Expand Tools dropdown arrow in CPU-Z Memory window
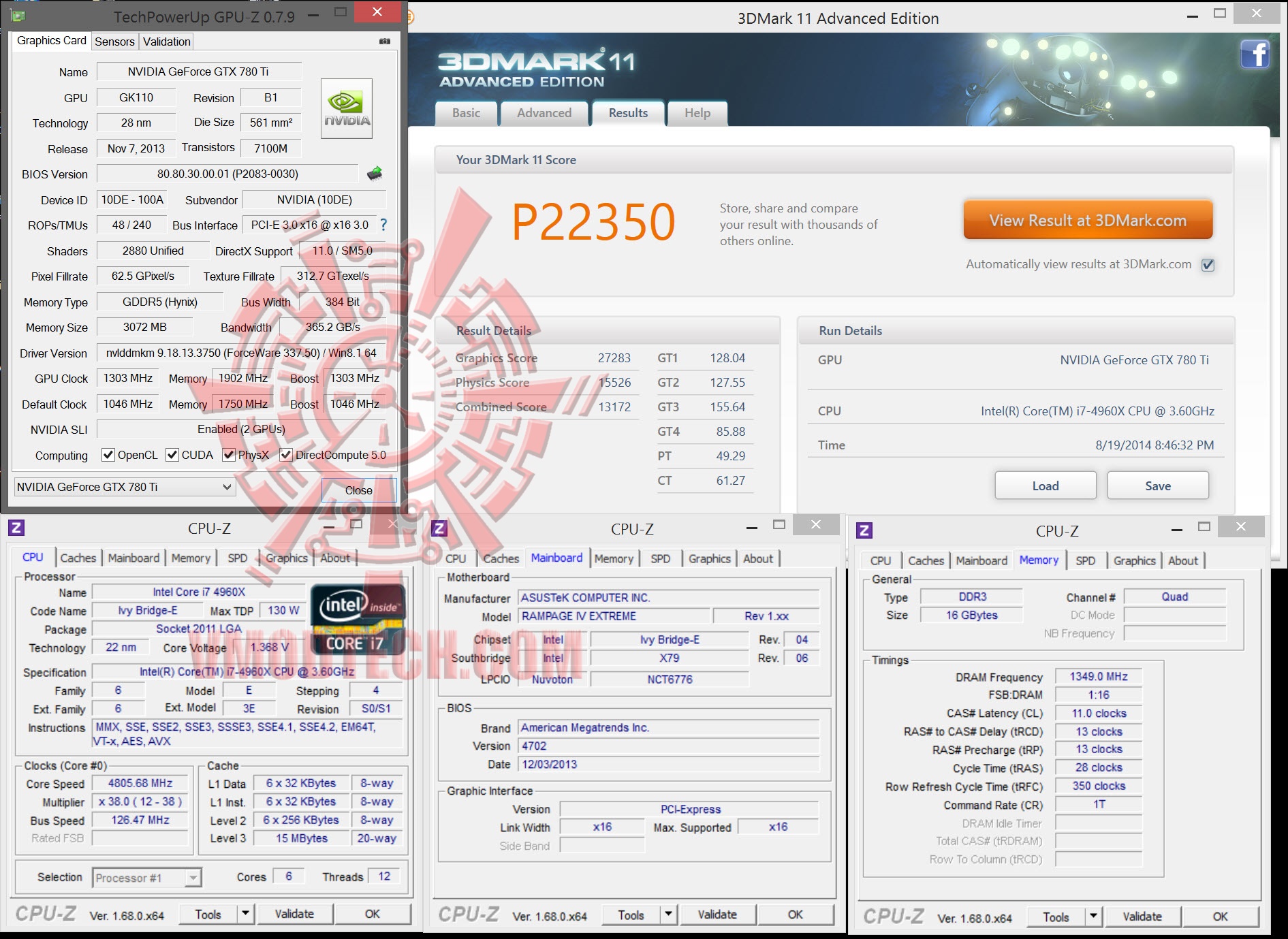Screen dimensions: 1288x939 tap(1093, 917)
